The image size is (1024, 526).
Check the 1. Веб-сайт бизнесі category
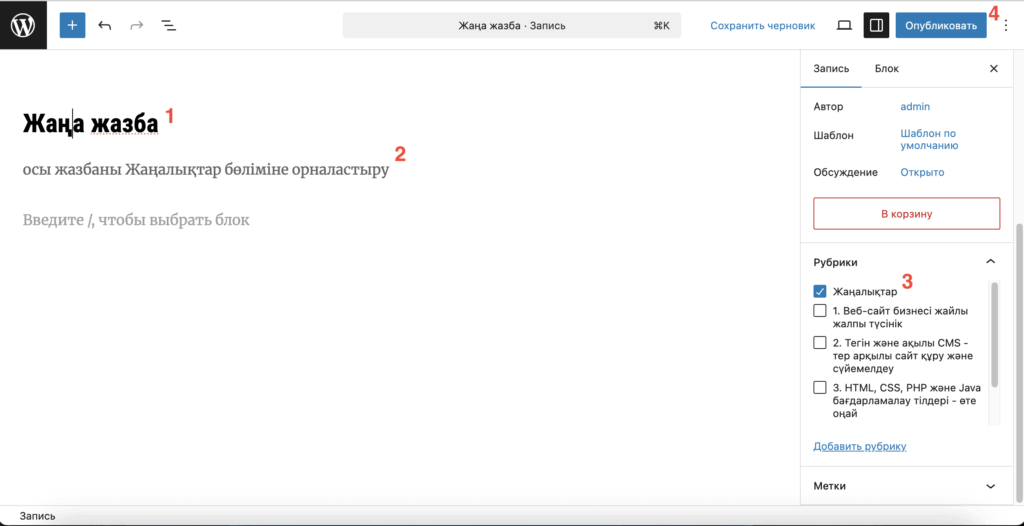(x=820, y=311)
